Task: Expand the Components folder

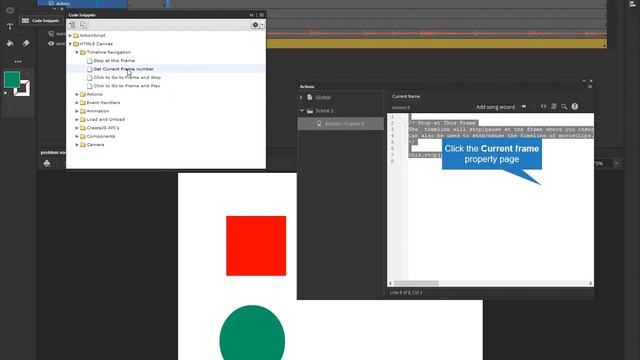Action: pyautogui.click(x=77, y=136)
